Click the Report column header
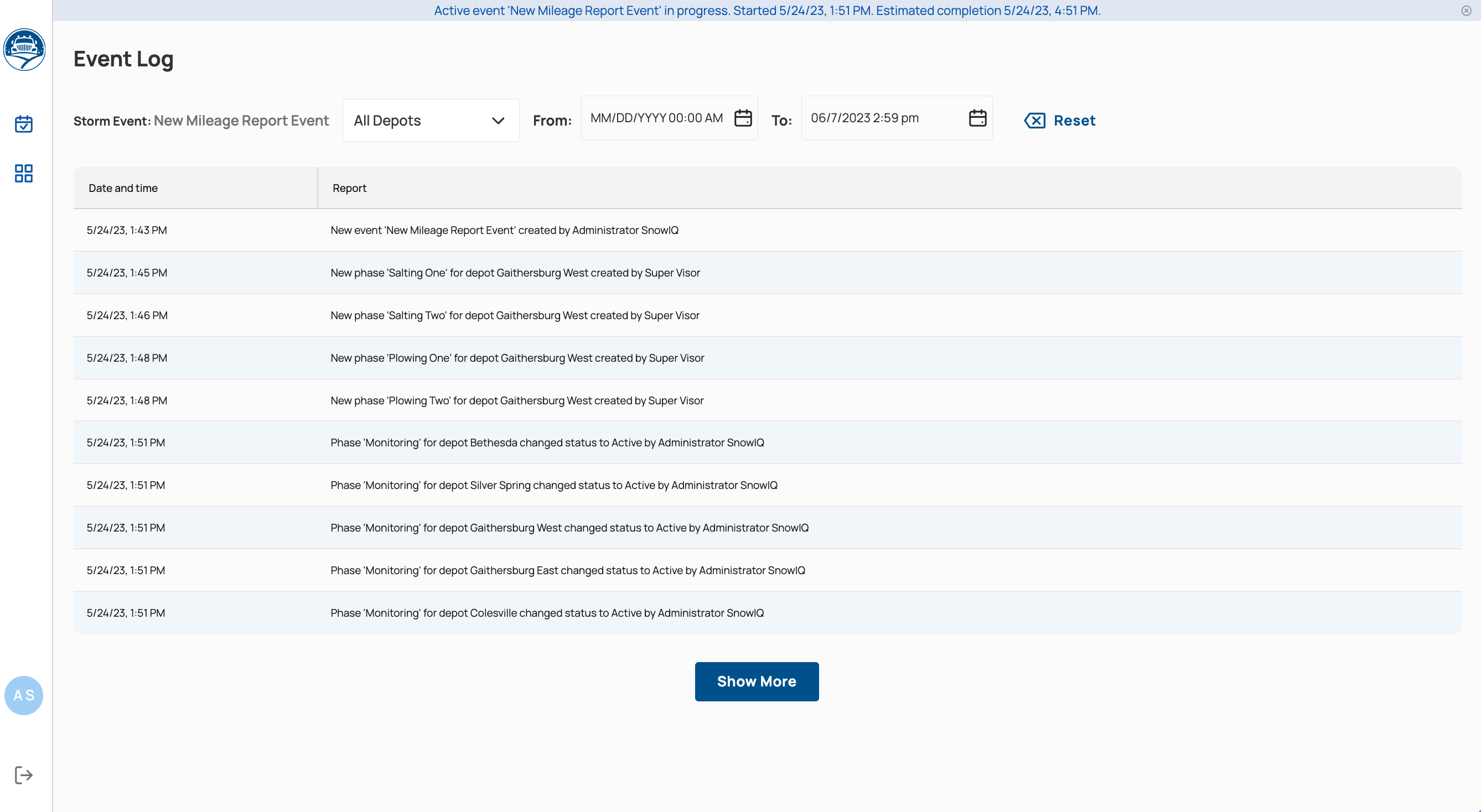 (x=349, y=187)
